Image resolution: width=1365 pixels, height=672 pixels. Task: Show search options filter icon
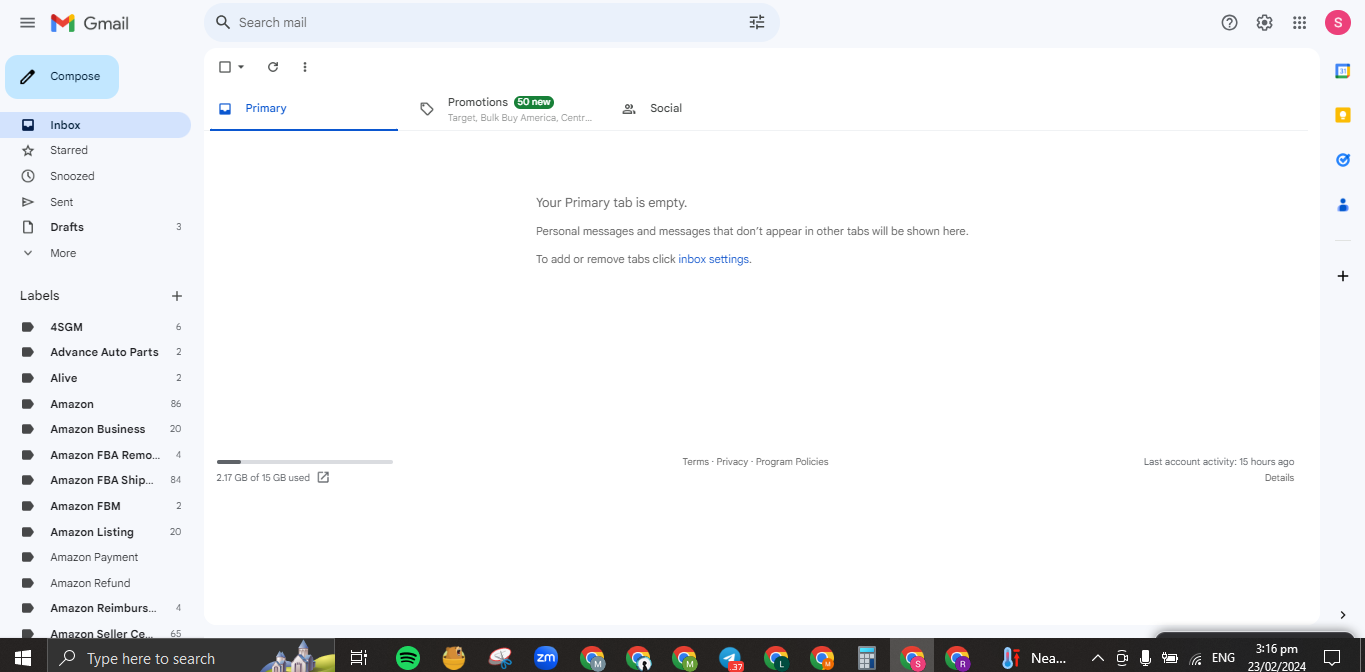point(757,22)
